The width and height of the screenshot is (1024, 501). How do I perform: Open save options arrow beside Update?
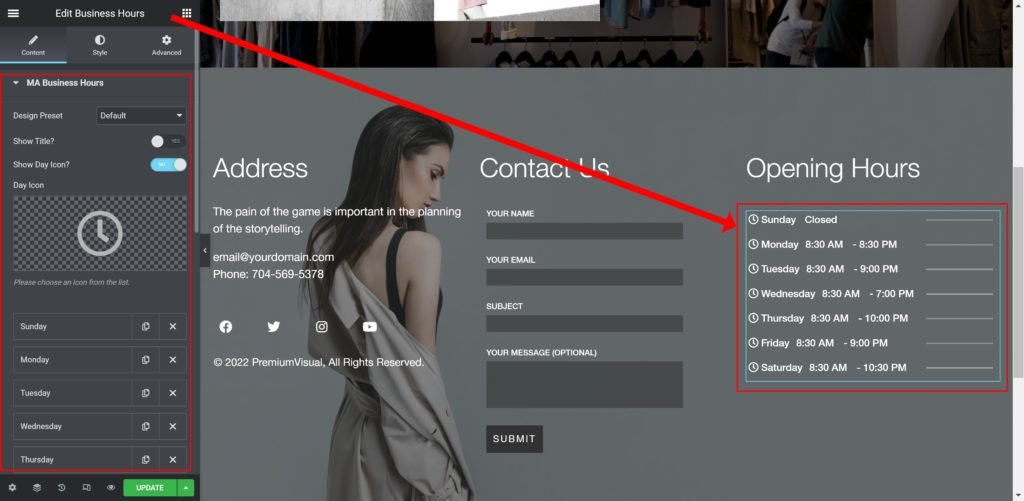(186, 488)
